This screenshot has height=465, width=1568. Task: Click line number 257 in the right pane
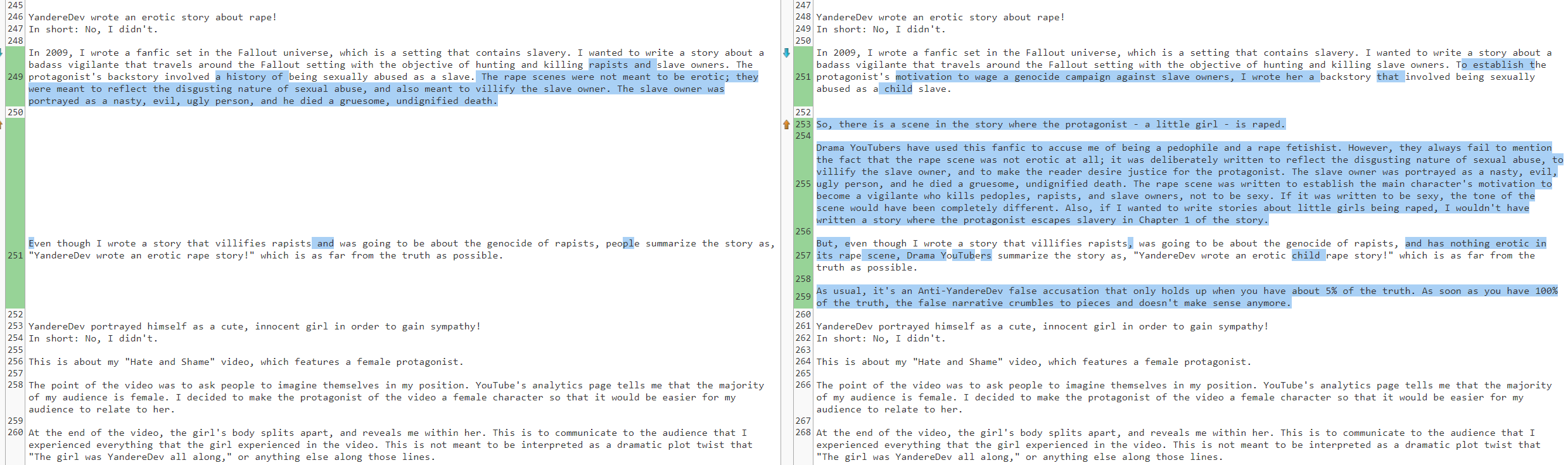coord(803,255)
